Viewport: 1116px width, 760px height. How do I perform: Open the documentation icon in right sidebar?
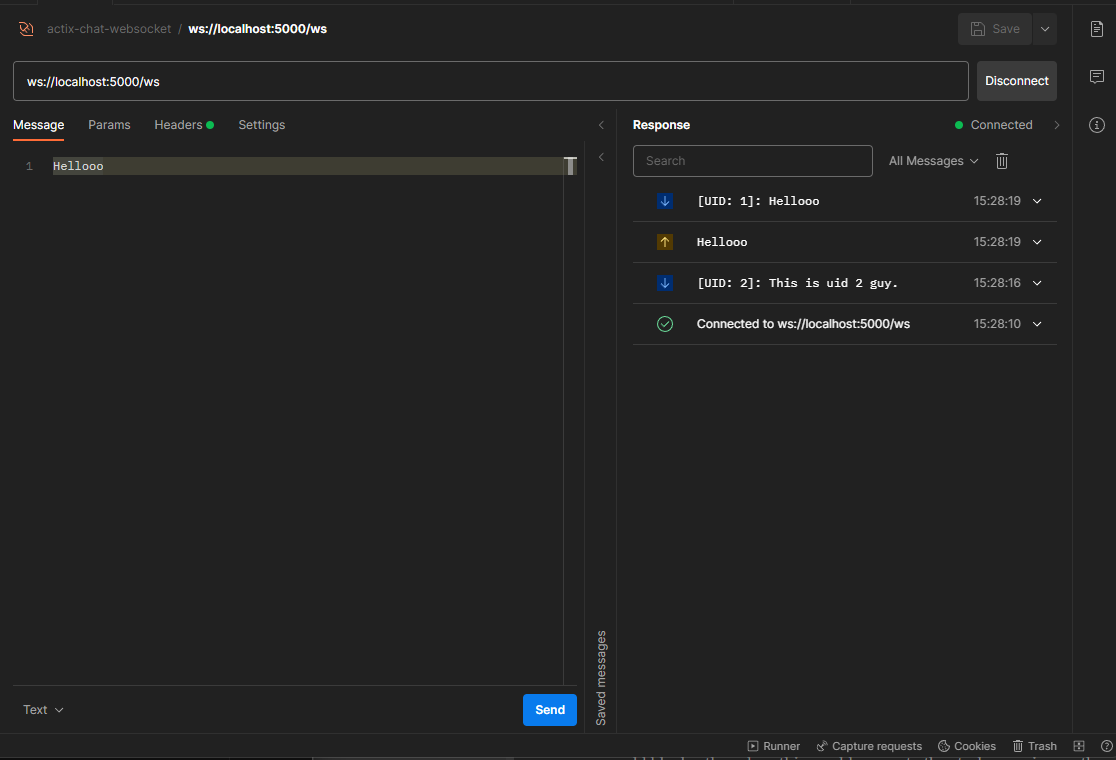(x=1096, y=29)
